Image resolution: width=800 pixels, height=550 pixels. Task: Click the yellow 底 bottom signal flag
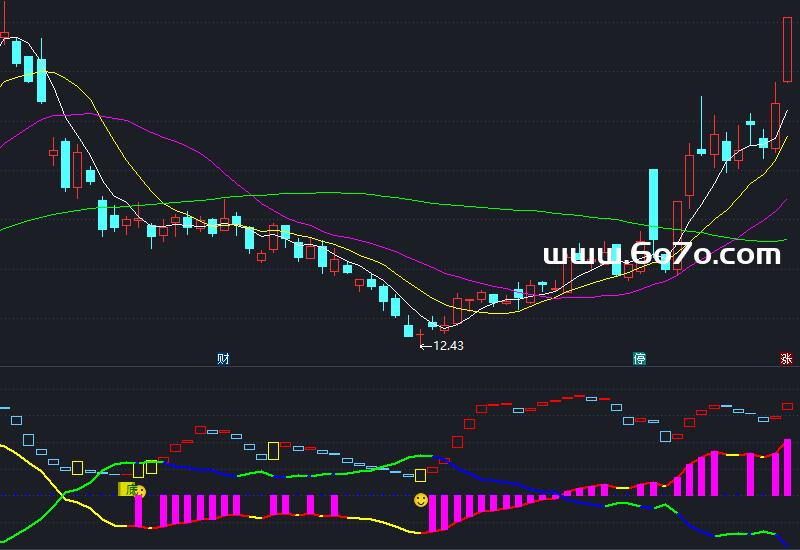pyautogui.click(x=127, y=489)
